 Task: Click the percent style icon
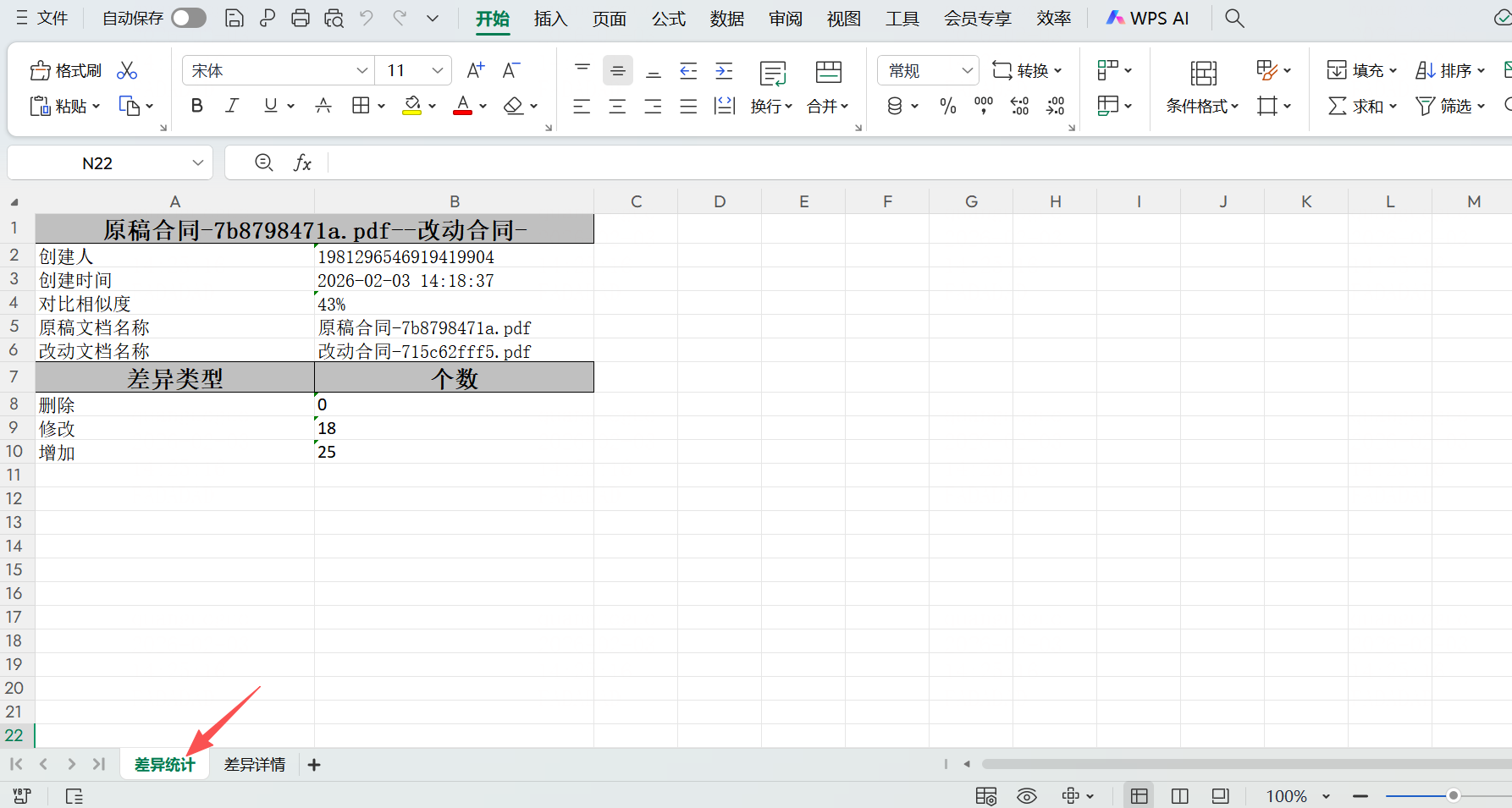pos(948,106)
